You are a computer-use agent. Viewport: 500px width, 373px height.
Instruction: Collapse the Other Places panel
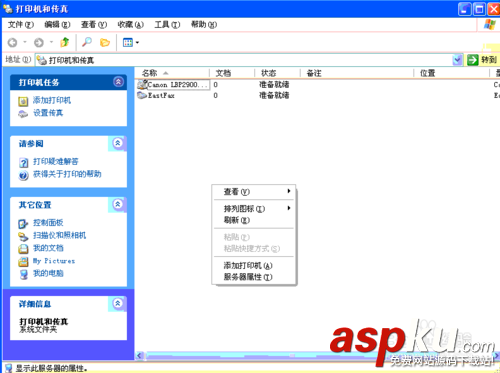pyautogui.click(x=118, y=204)
